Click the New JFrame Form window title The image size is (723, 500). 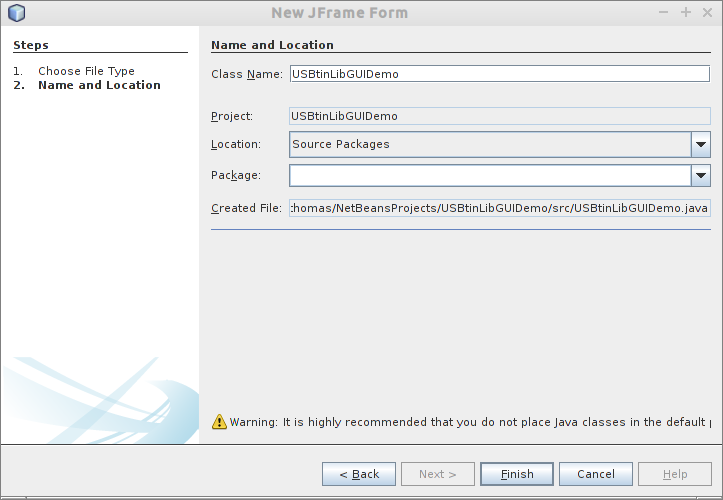point(339,13)
